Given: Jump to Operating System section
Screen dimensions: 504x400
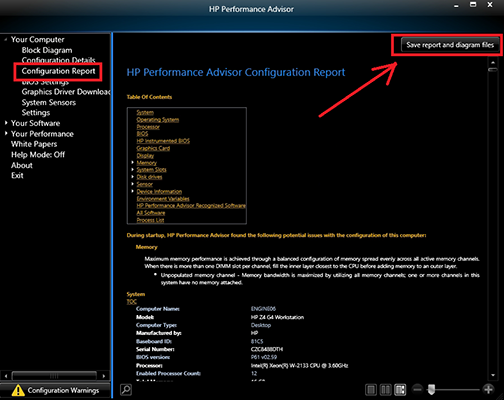Looking at the screenshot, I should point(158,120).
